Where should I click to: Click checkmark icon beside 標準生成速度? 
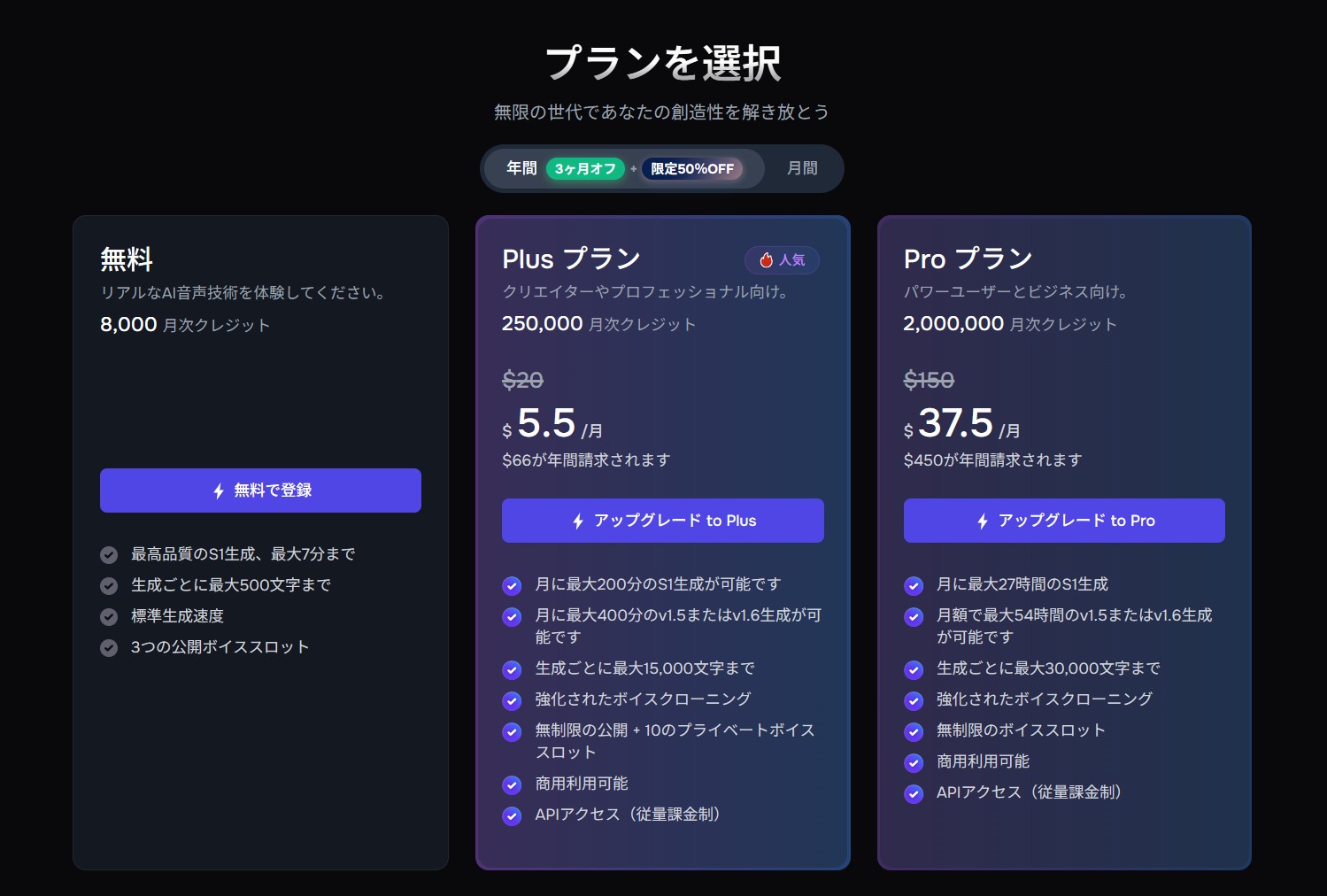[x=109, y=617]
